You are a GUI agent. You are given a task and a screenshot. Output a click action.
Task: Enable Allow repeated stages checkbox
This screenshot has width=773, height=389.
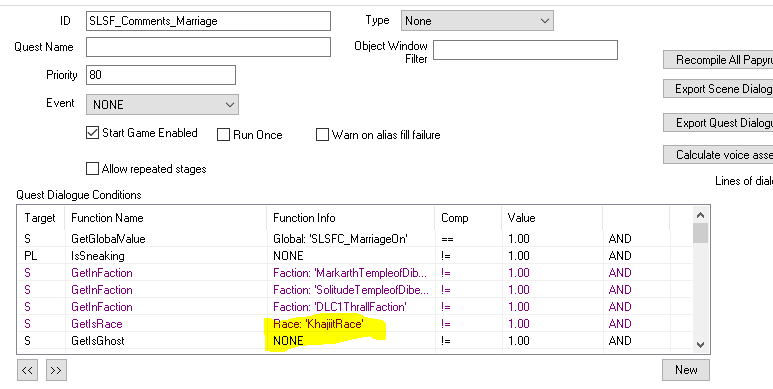[x=92, y=169]
